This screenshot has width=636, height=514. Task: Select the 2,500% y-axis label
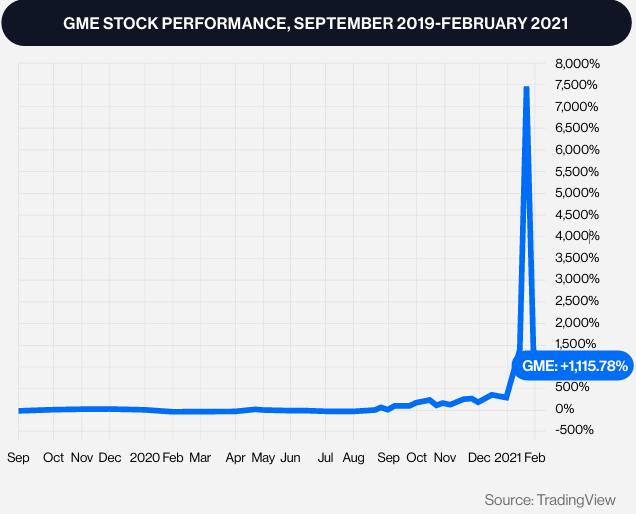[x=577, y=301]
